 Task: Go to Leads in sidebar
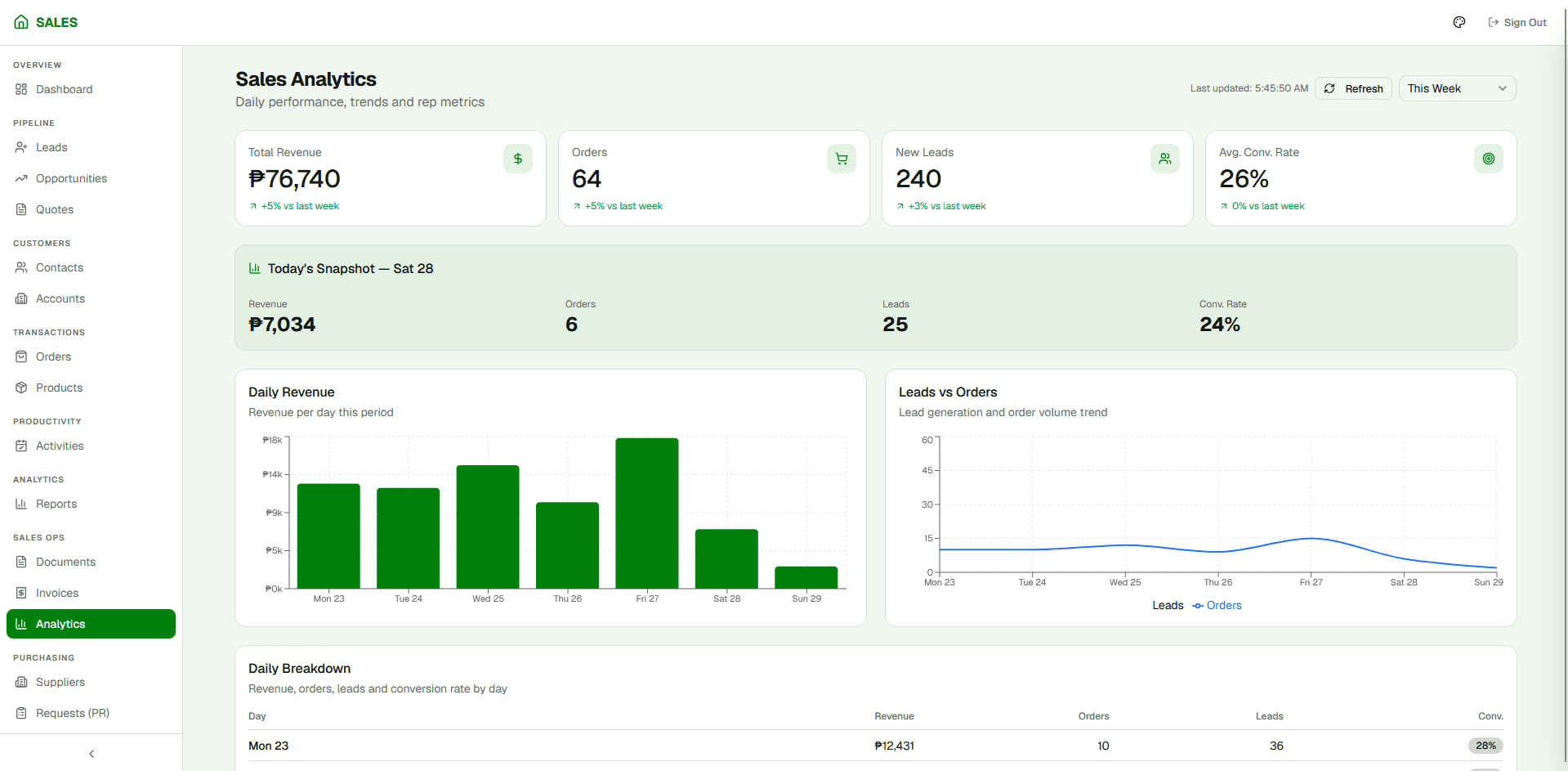pyautogui.click(x=91, y=147)
